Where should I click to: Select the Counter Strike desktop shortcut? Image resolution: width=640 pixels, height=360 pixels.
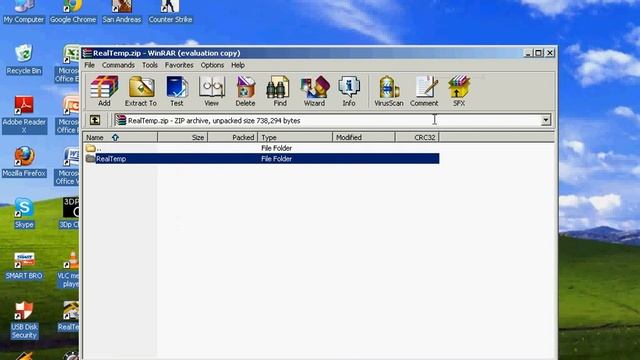coord(170,12)
